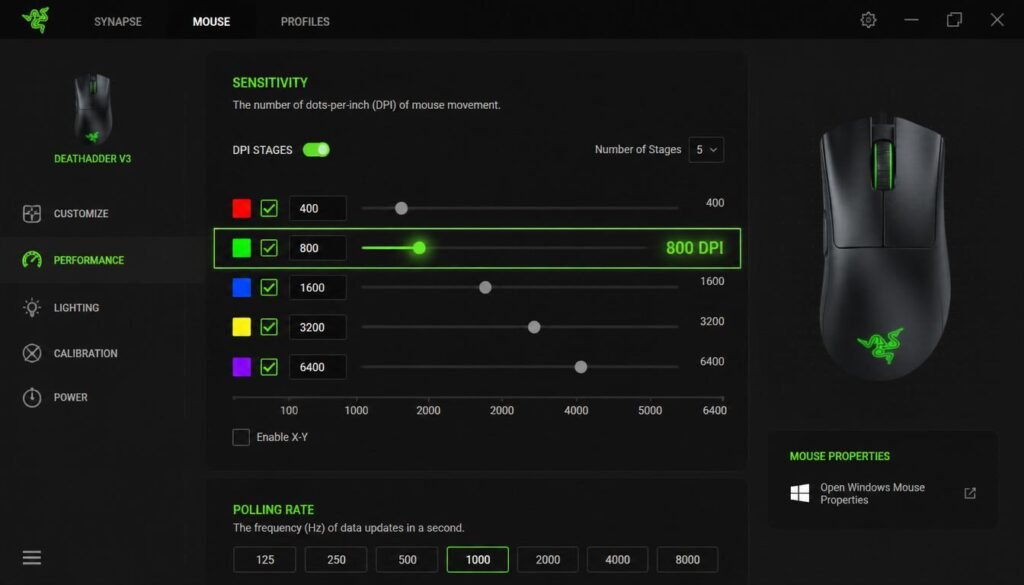Click the "POLLING RATE" heading

click(x=273, y=510)
